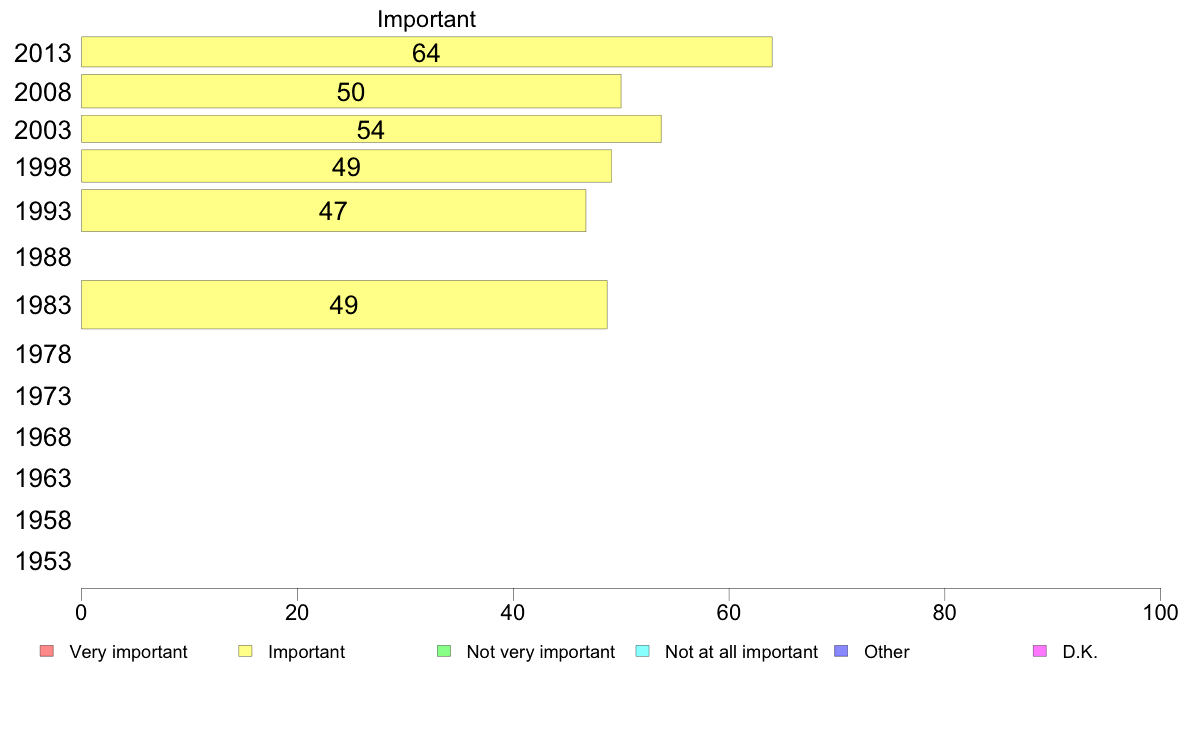Select the 1998 bar showing 49
Screen dimensions: 1188x736
click(x=346, y=166)
